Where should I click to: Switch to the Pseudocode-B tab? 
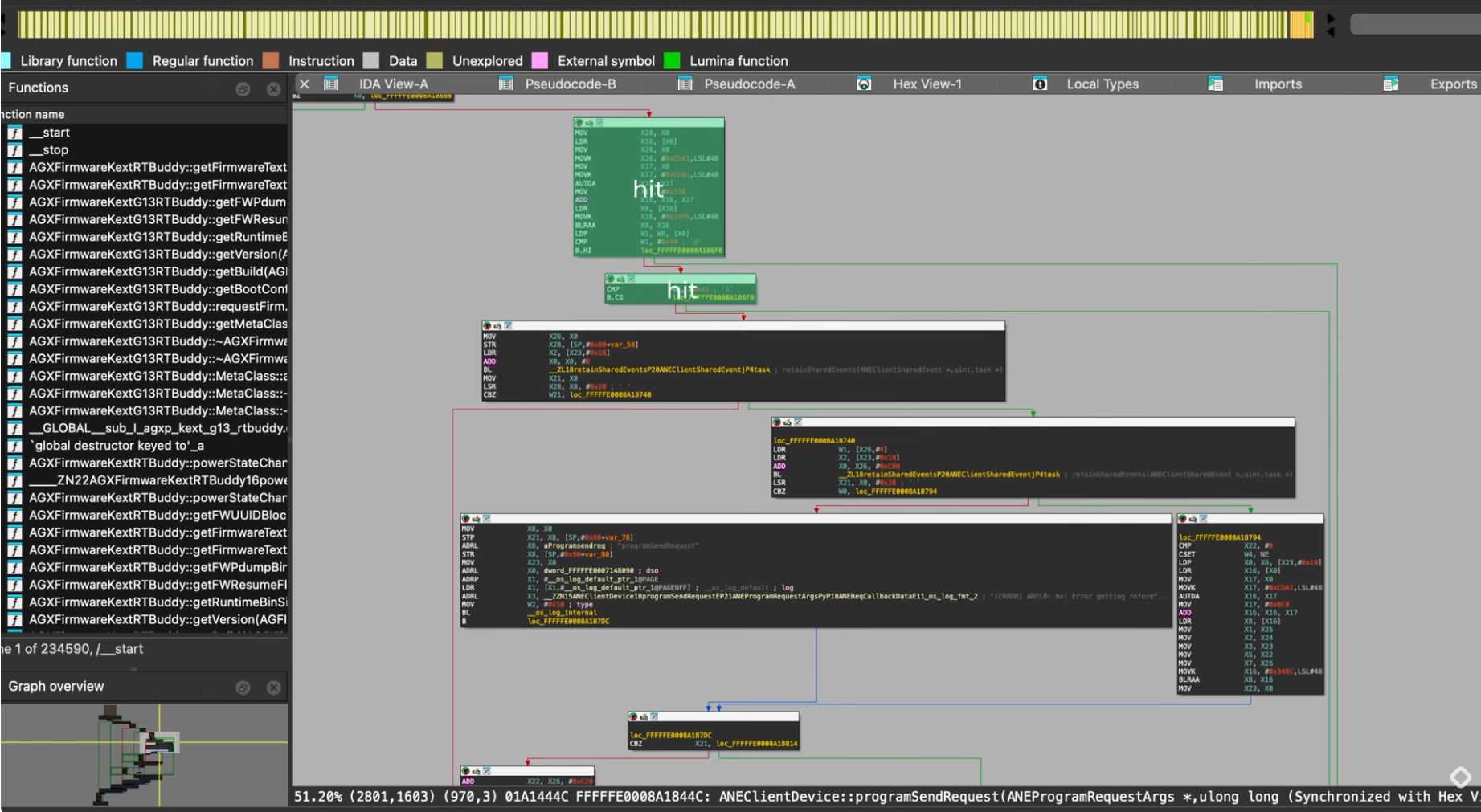pyautogui.click(x=570, y=84)
